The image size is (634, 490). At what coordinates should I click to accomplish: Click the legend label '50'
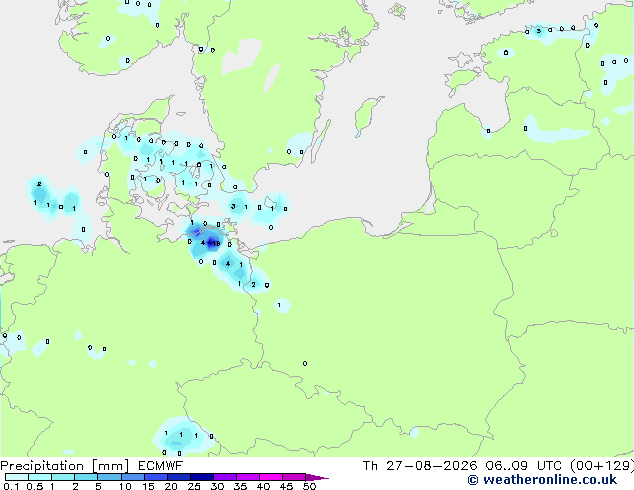[x=309, y=486]
